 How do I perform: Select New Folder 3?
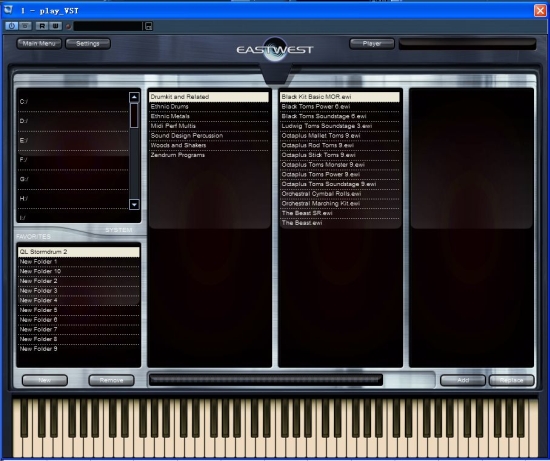(79, 291)
